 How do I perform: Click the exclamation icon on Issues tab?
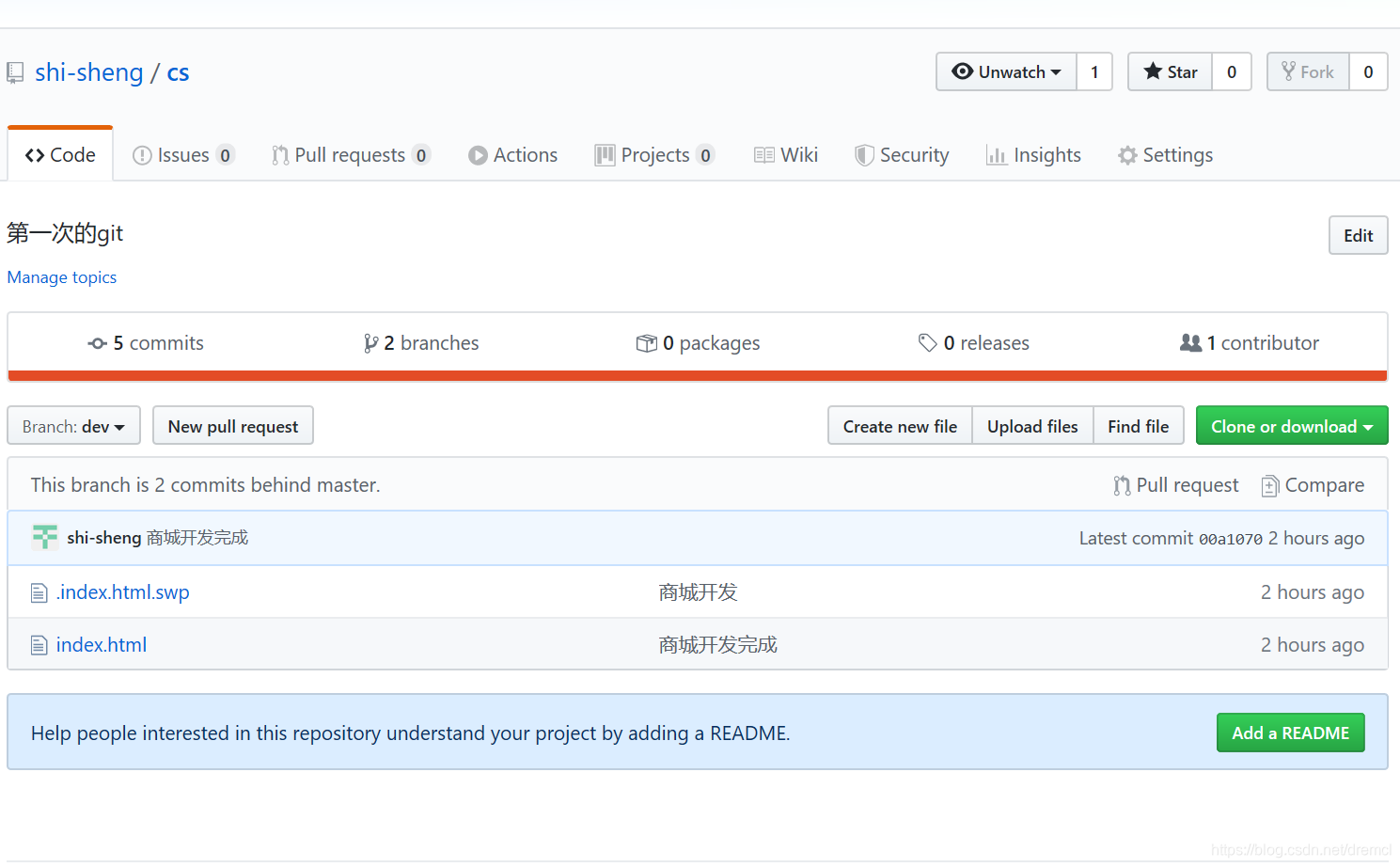point(142,155)
